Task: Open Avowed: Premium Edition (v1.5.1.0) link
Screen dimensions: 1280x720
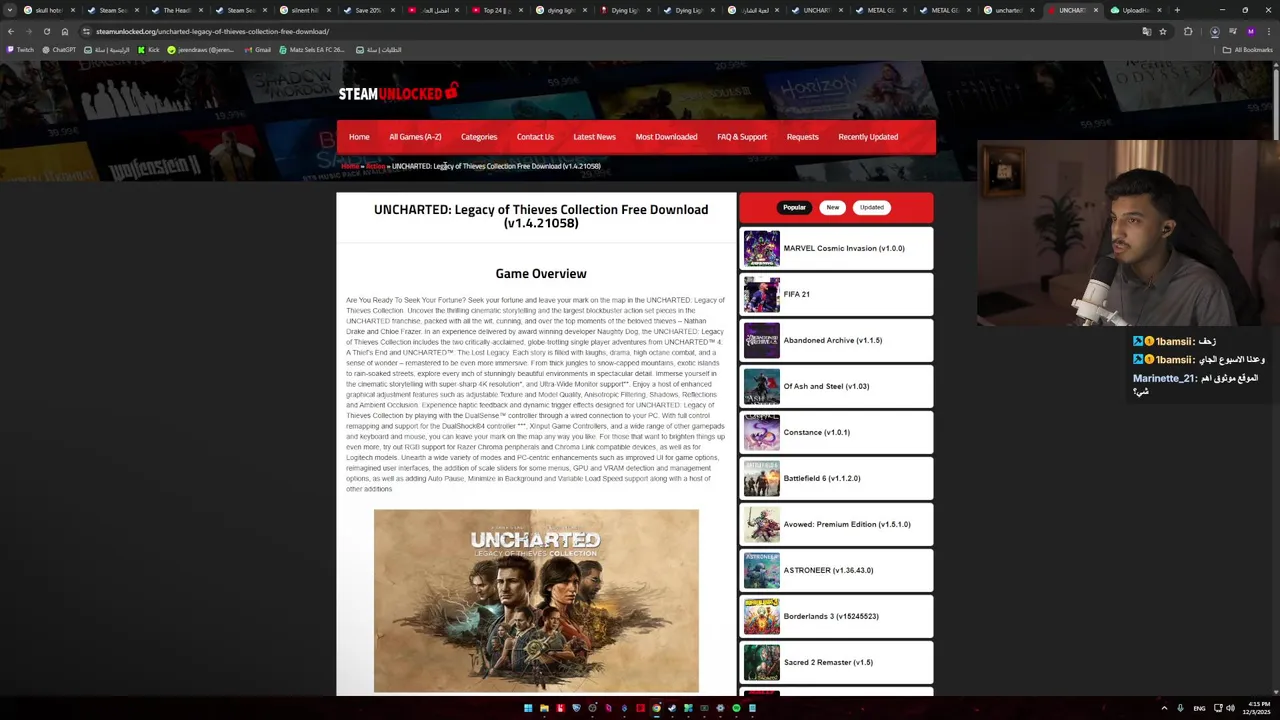Action: 847,524
